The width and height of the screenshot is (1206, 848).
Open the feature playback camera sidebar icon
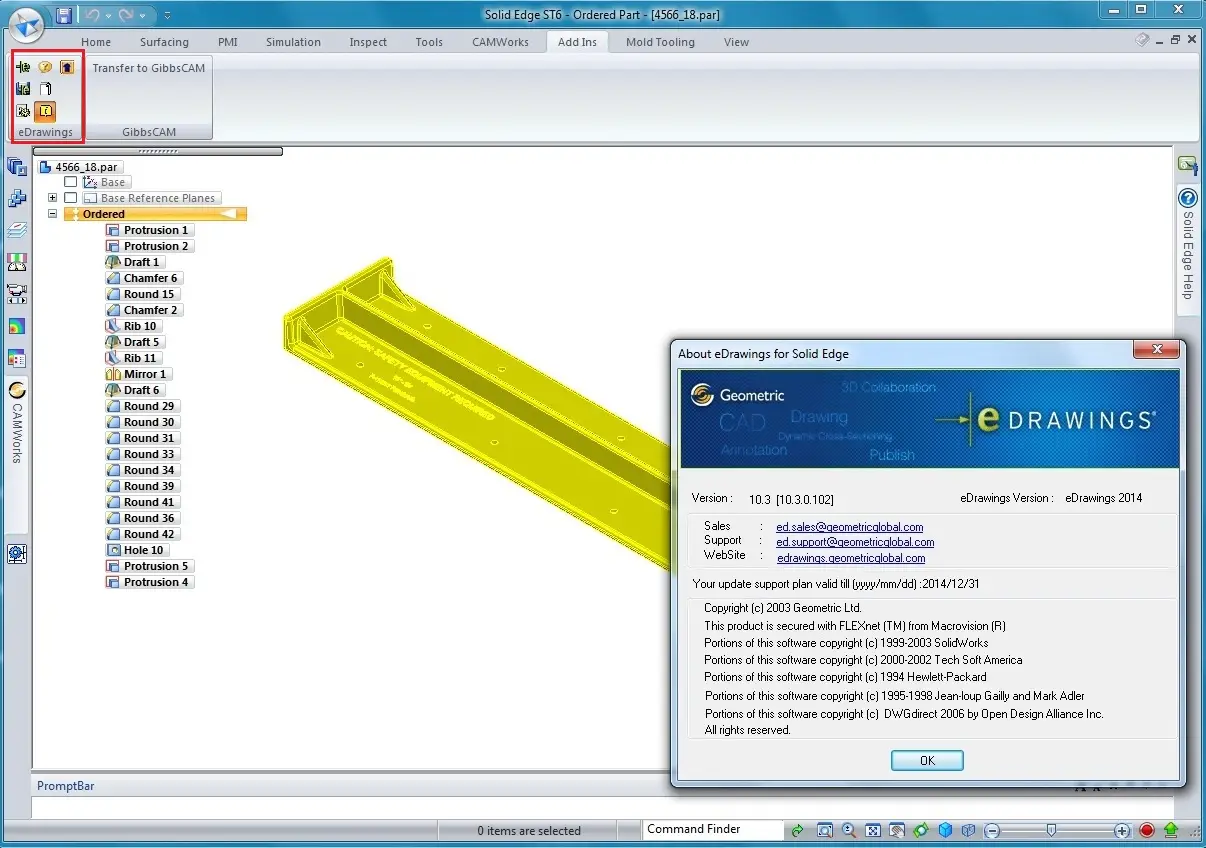[x=17, y=294]
